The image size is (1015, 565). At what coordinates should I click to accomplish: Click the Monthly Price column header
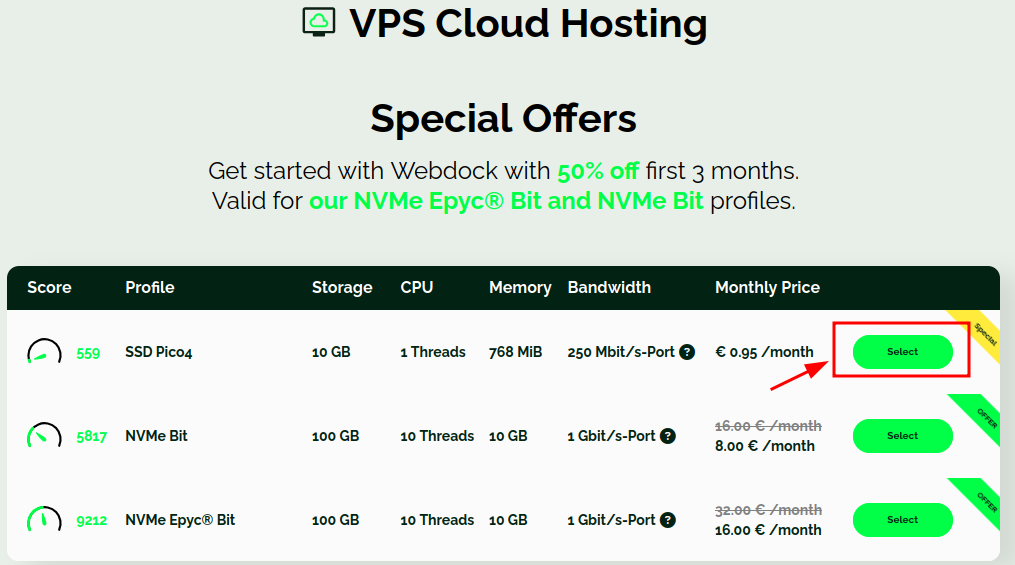tap(767, 288)
